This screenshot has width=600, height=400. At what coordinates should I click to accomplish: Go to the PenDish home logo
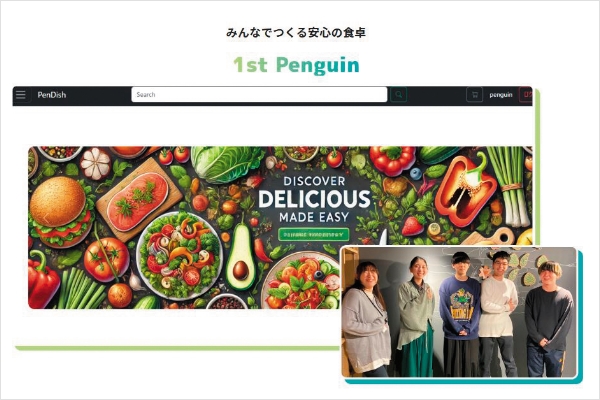point(52,95)
